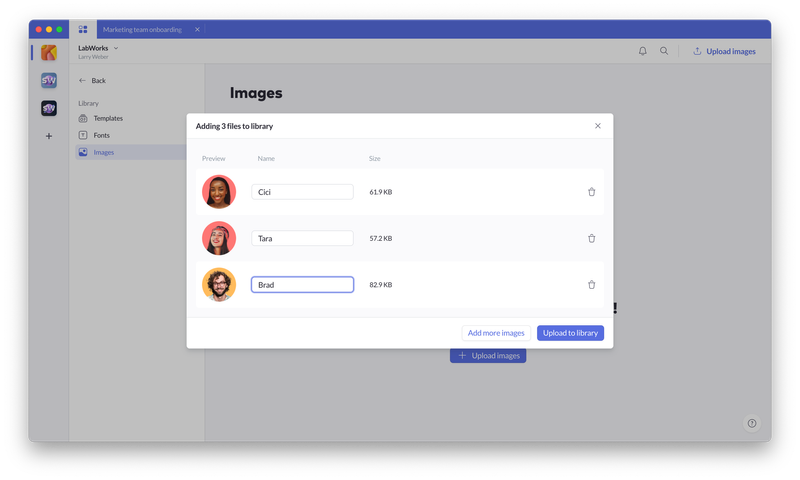Click the plus icon to add workspace
The image size is (800, 480).
(x=48, y=136)
